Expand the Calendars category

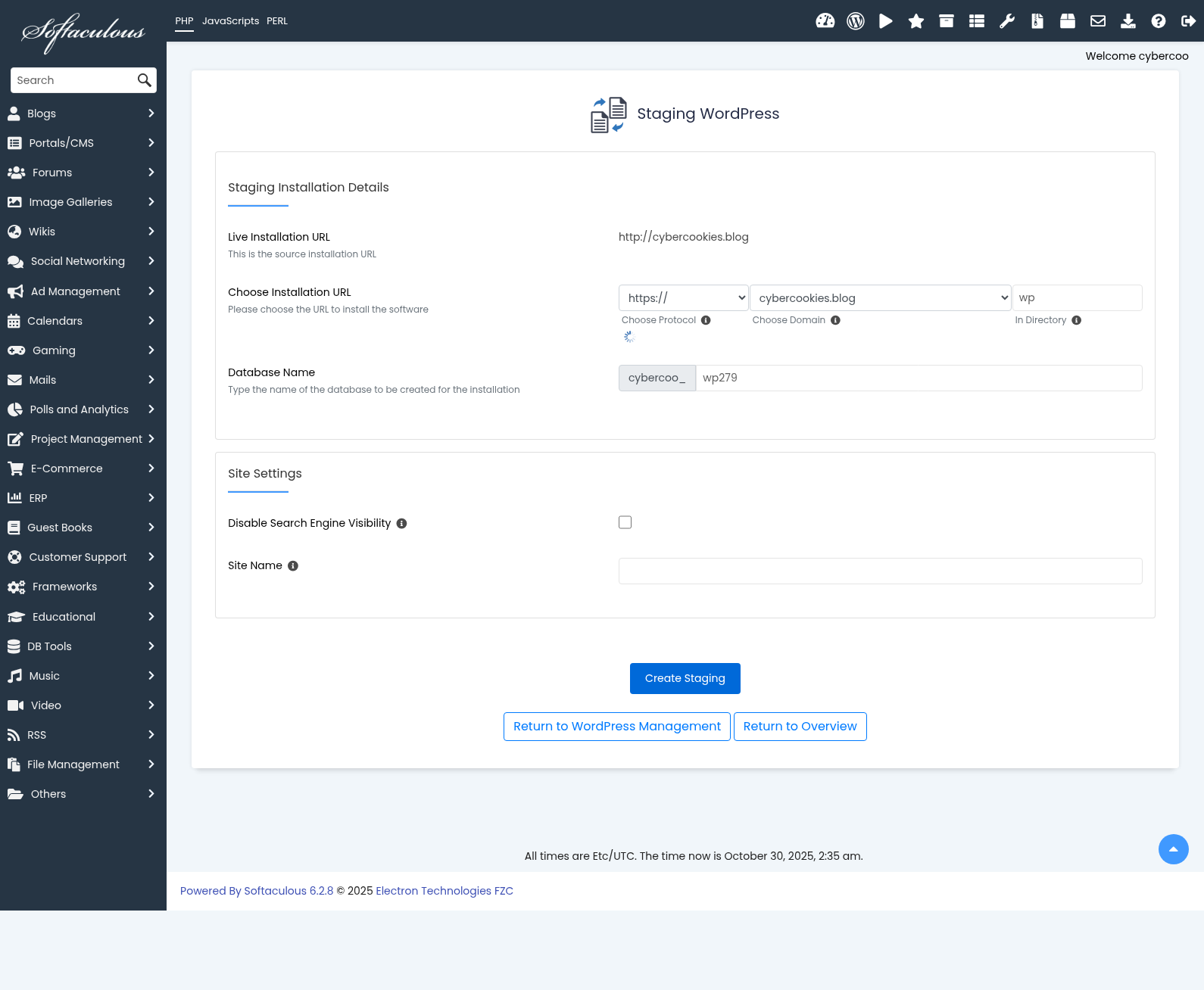tap(83, 321)
